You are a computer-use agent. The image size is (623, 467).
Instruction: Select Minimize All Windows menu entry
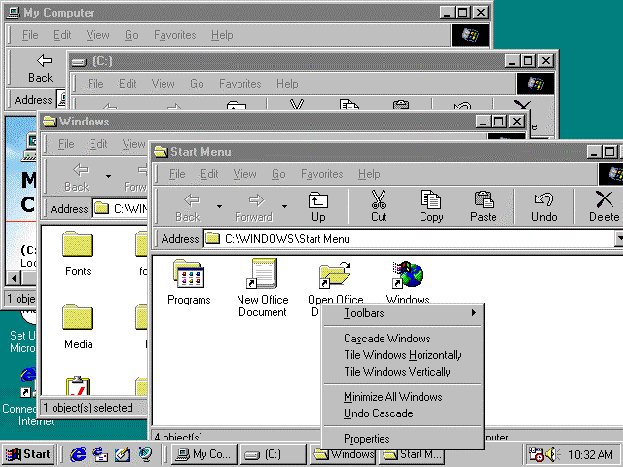(393, 397)
